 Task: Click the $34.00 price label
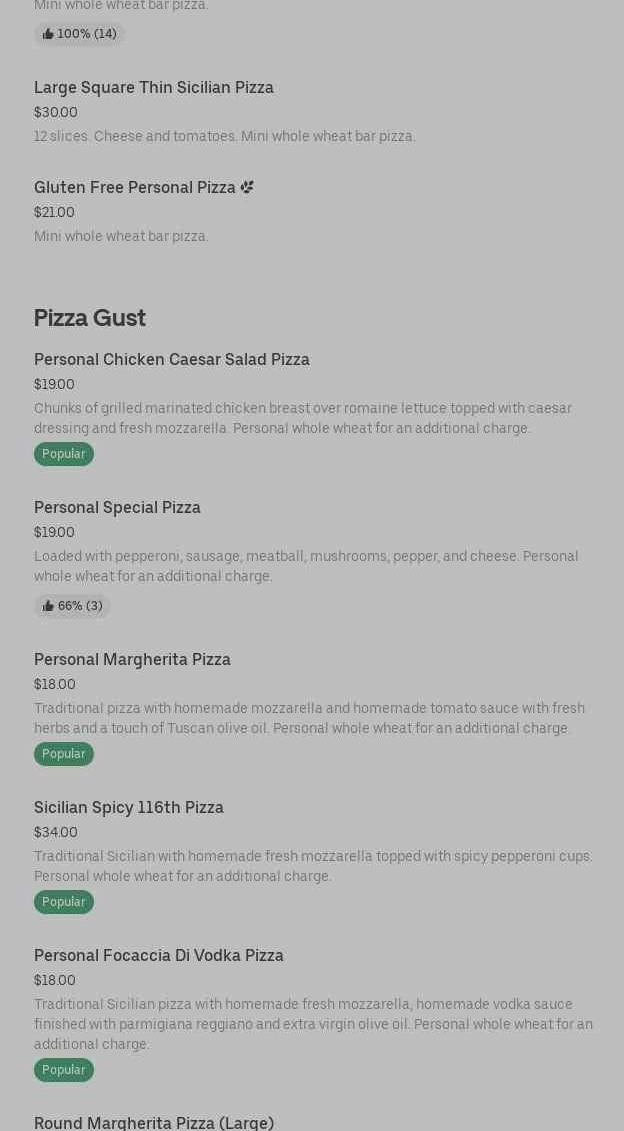[56, 833]
